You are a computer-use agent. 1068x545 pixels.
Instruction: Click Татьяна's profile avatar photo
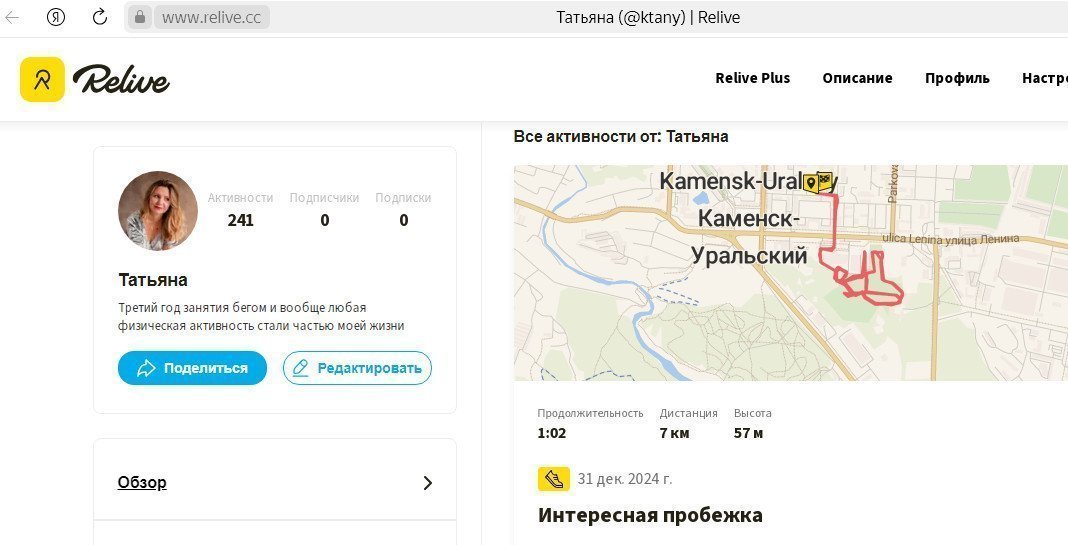point(158,211)
